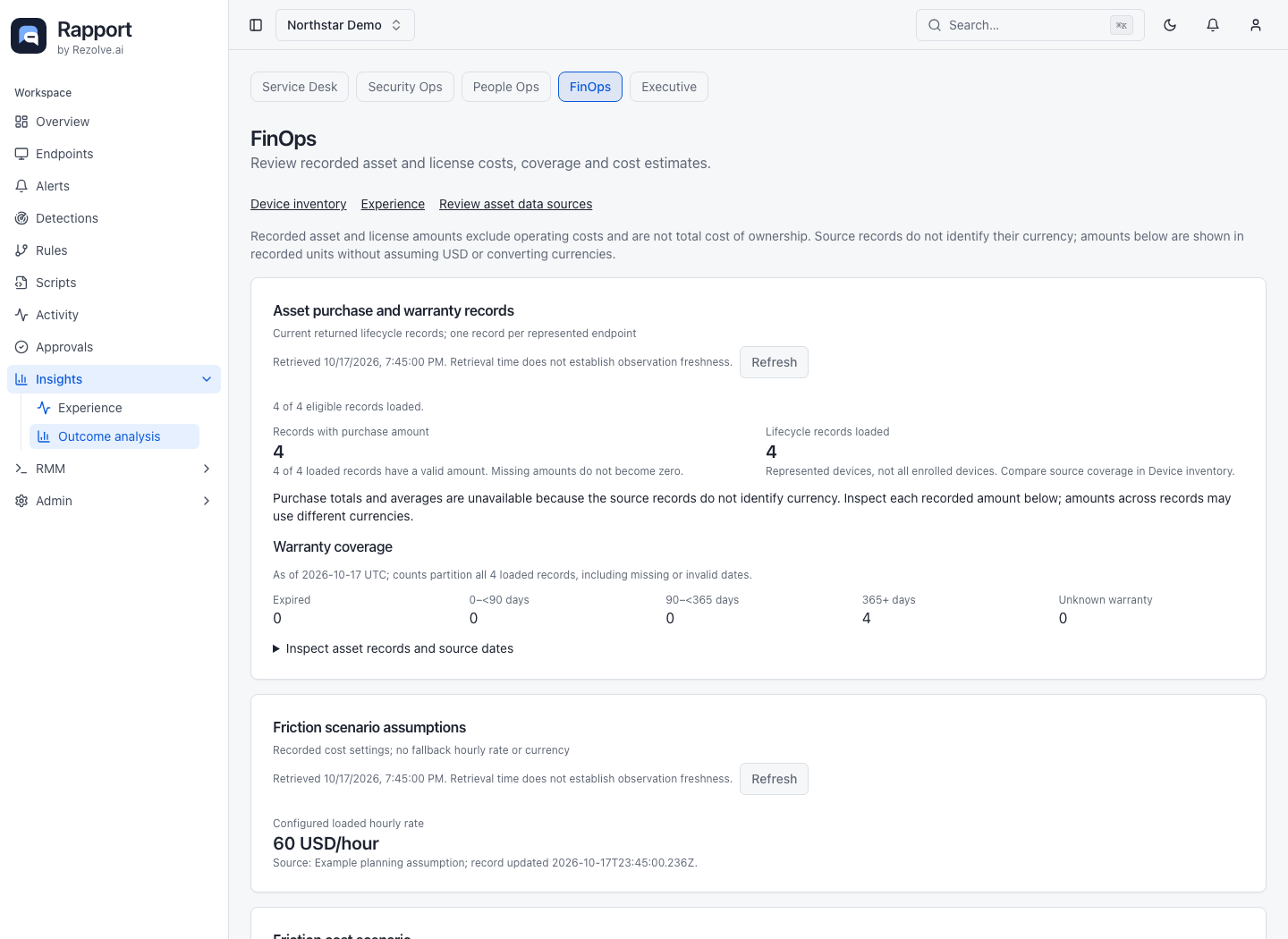This screenshot has height=939, width=1288.
Task: Open the user account icon
Action: click(1256, 25)
